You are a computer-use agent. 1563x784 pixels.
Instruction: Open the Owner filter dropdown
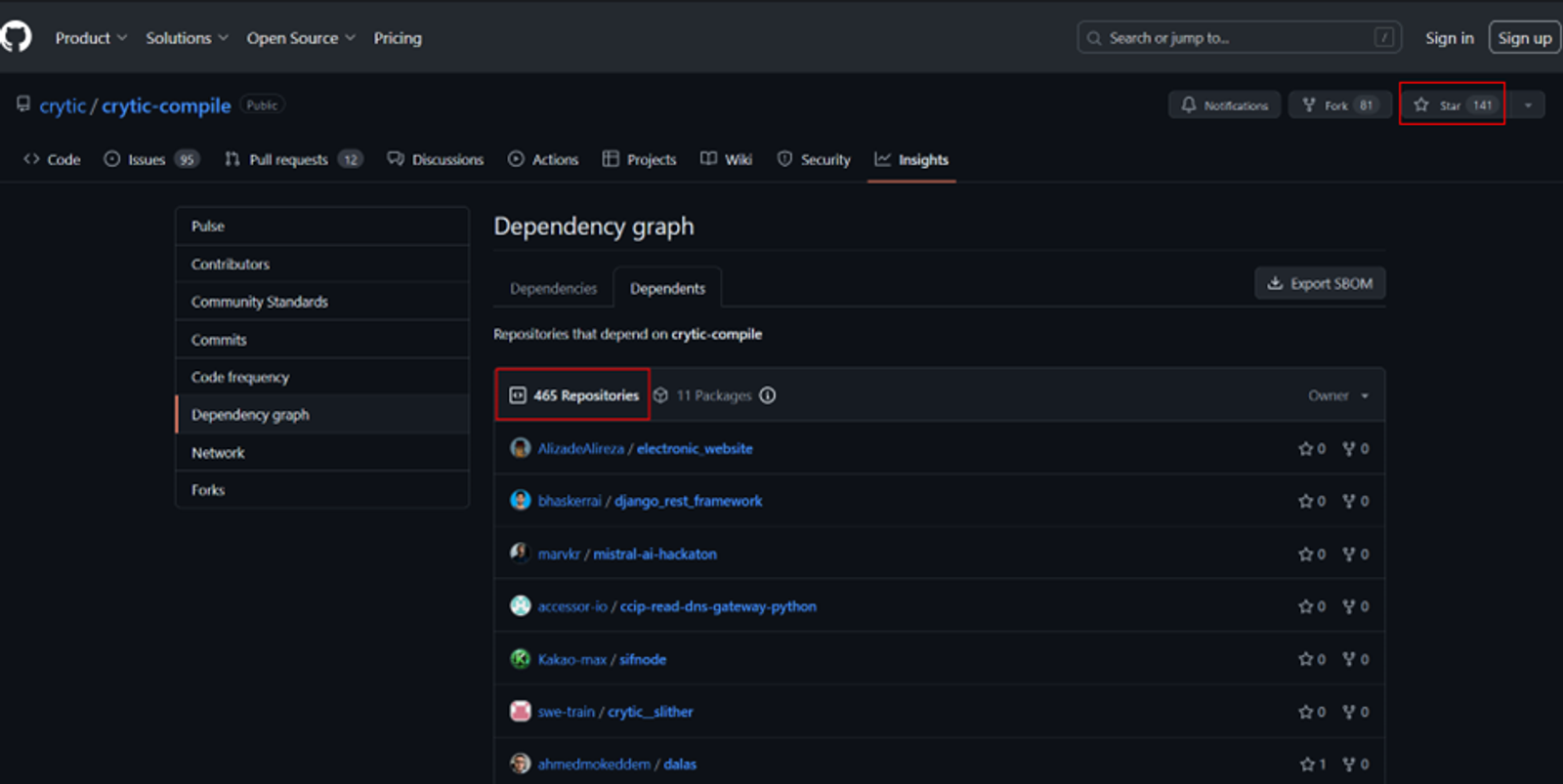1338,395
